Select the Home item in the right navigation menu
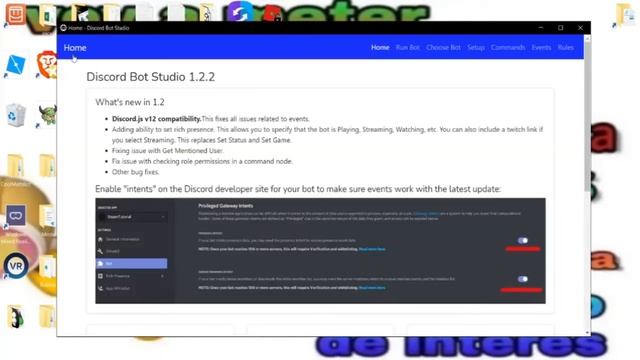This screenshot has height=360, width=640. coord(380,47)
